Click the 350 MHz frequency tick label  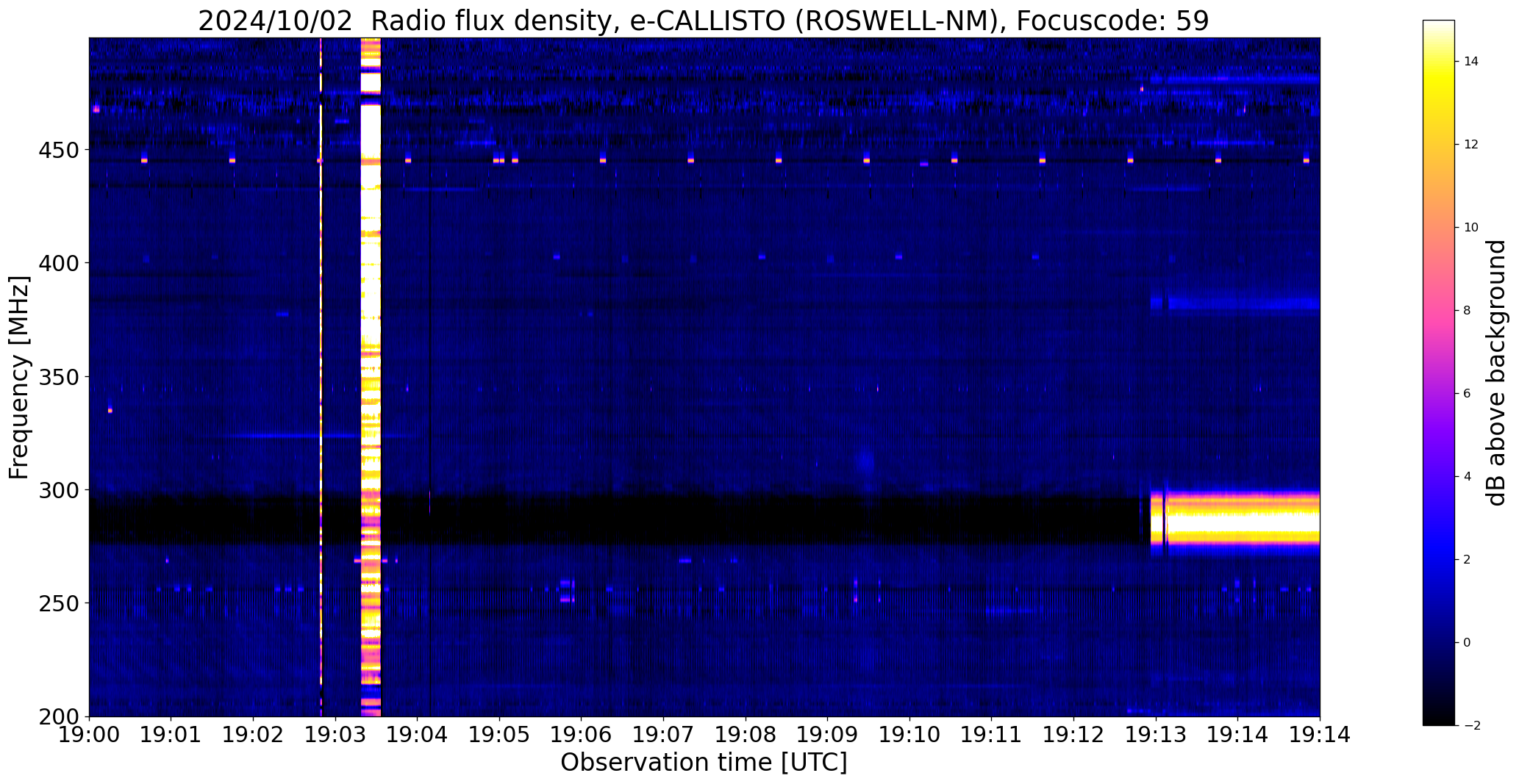[x=58, y=377]
